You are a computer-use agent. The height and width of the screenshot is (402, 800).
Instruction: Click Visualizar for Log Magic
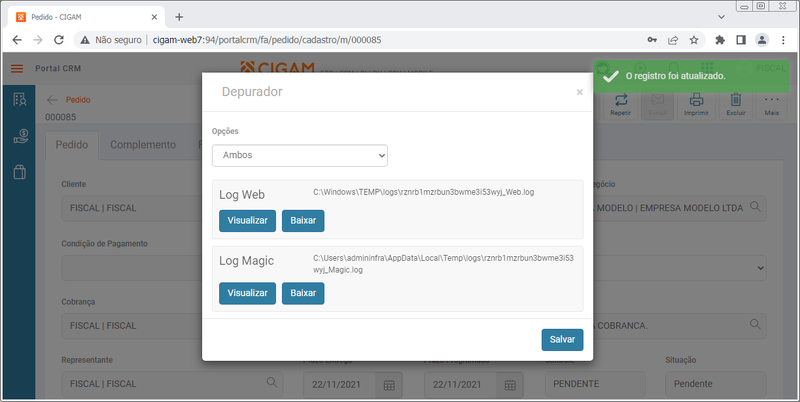point(247,293)
